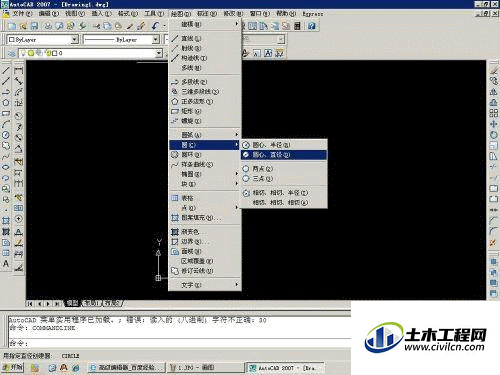This screenshot has height=375, width=500.
Task: Click the Center Mark dimension icon
Action: (18, 219)
